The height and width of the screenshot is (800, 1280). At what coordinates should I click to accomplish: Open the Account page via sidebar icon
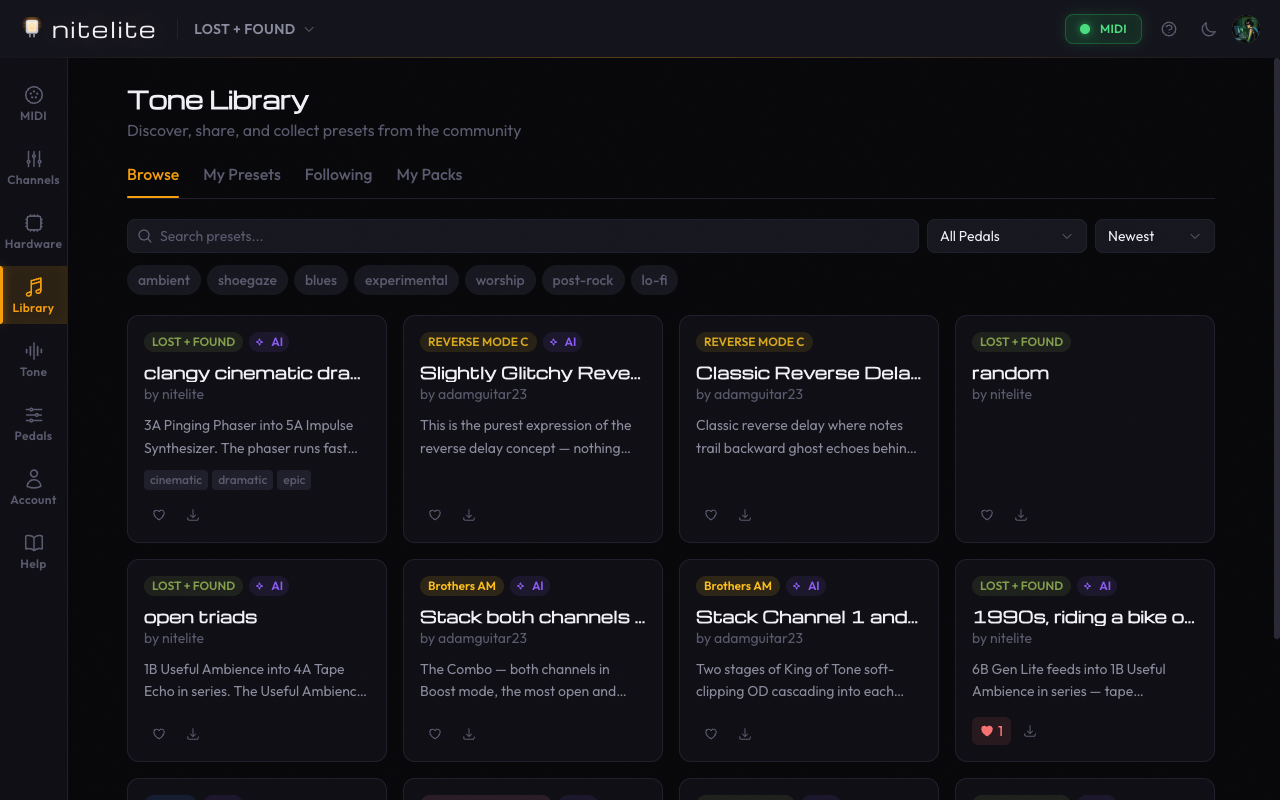click(33, 487)
